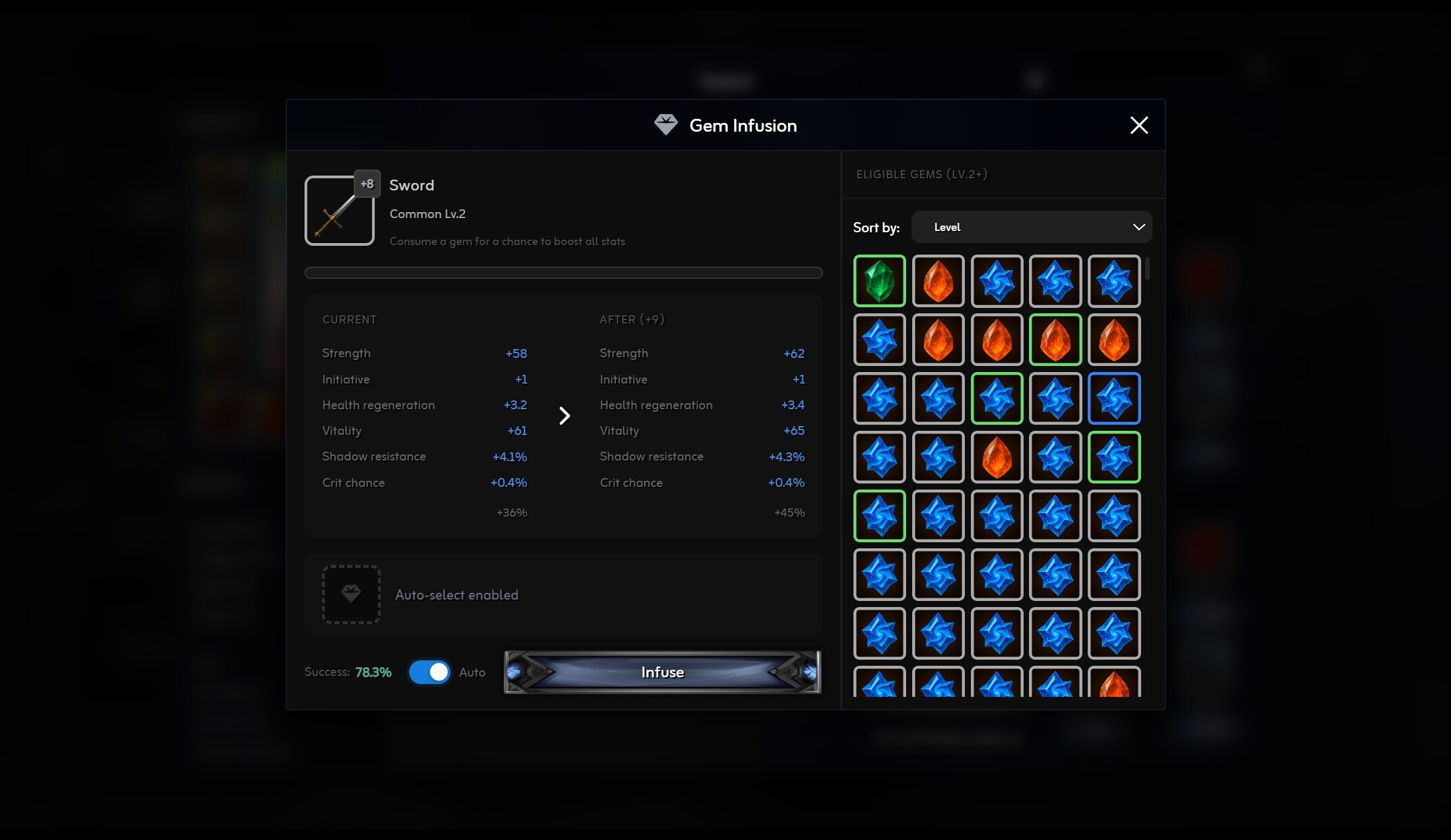Select the green gem in the top row

(879, 281)
